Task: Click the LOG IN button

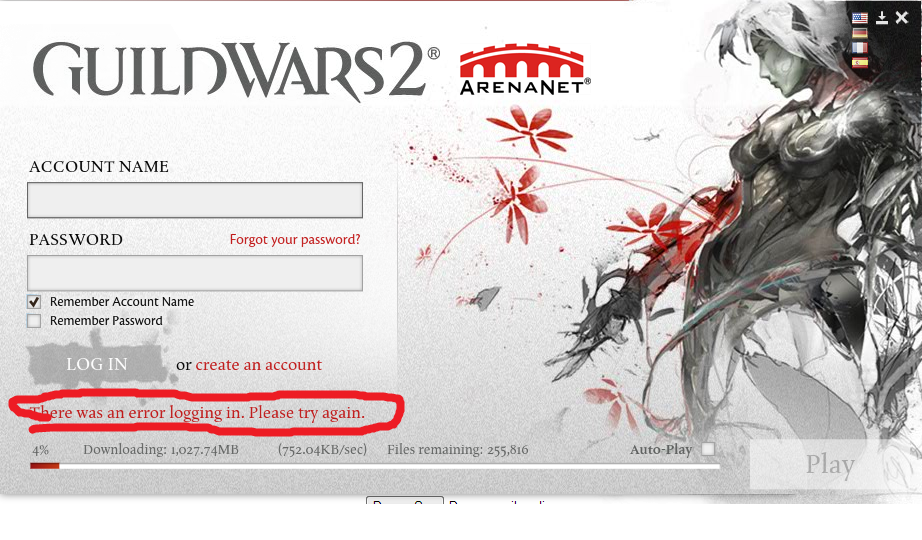Action: [96, 364]
